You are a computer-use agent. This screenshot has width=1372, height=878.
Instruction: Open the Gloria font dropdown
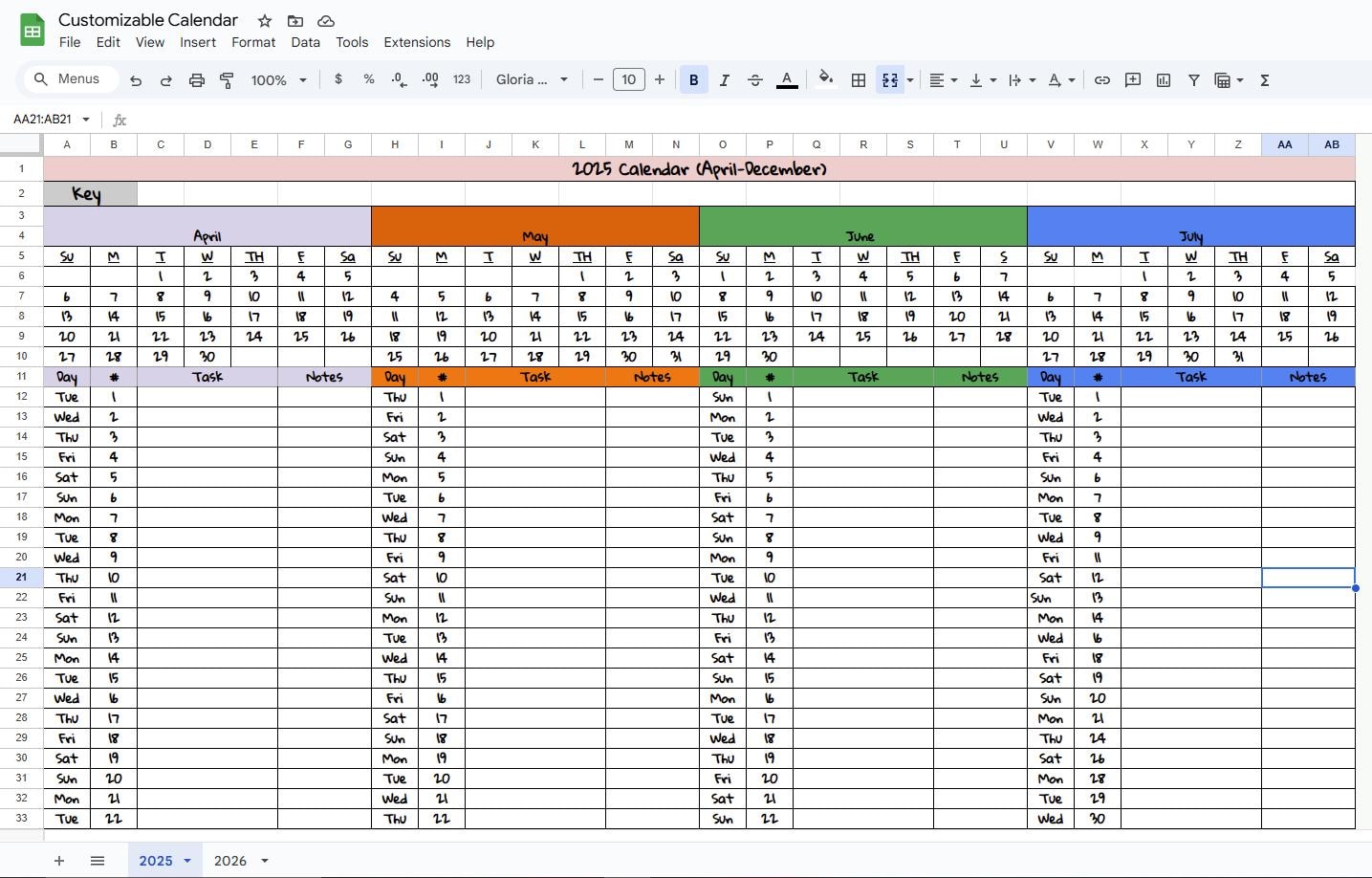coord(533,79)
